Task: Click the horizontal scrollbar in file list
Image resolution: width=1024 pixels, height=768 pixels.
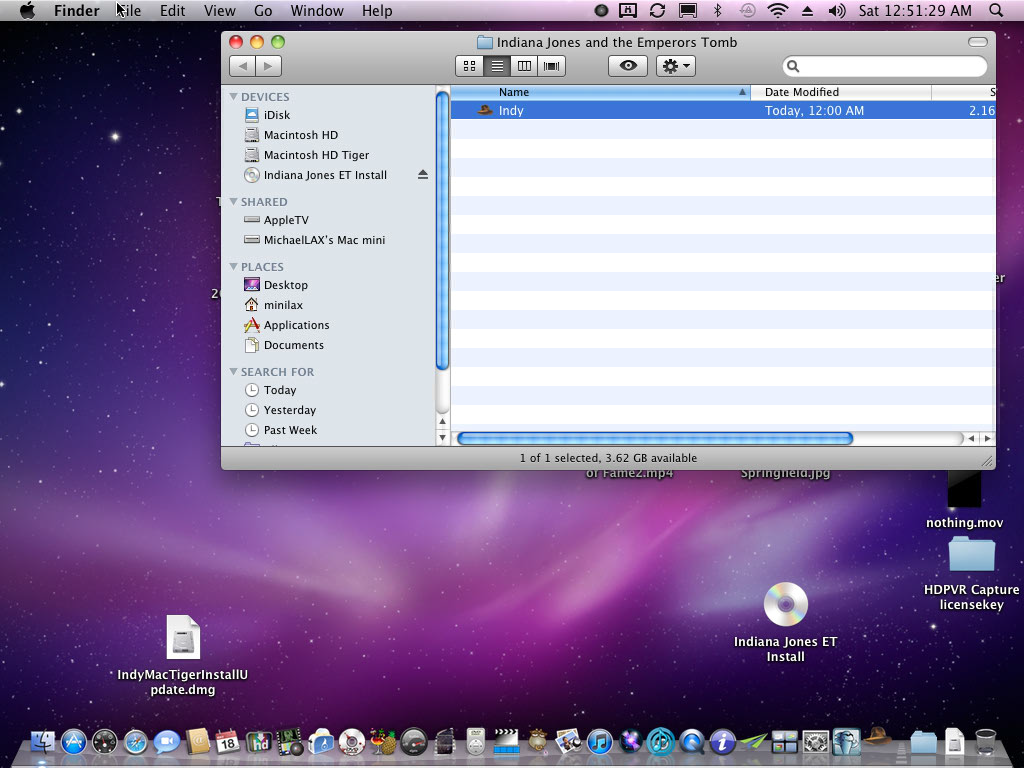Action: tap(654, 438)
